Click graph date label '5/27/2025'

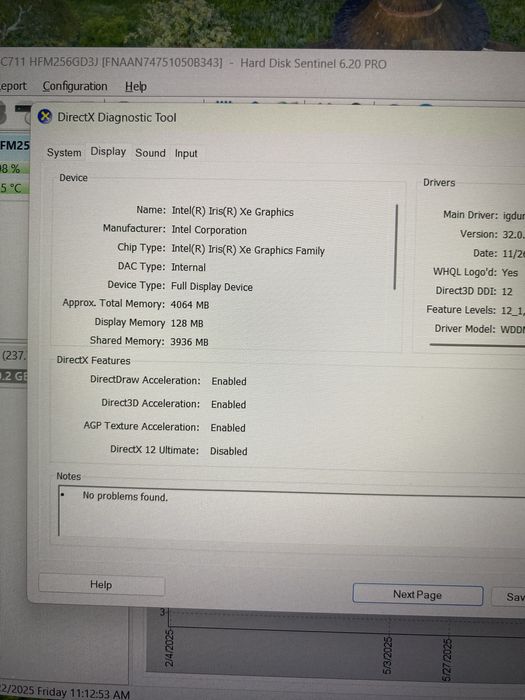click(447, 660)
